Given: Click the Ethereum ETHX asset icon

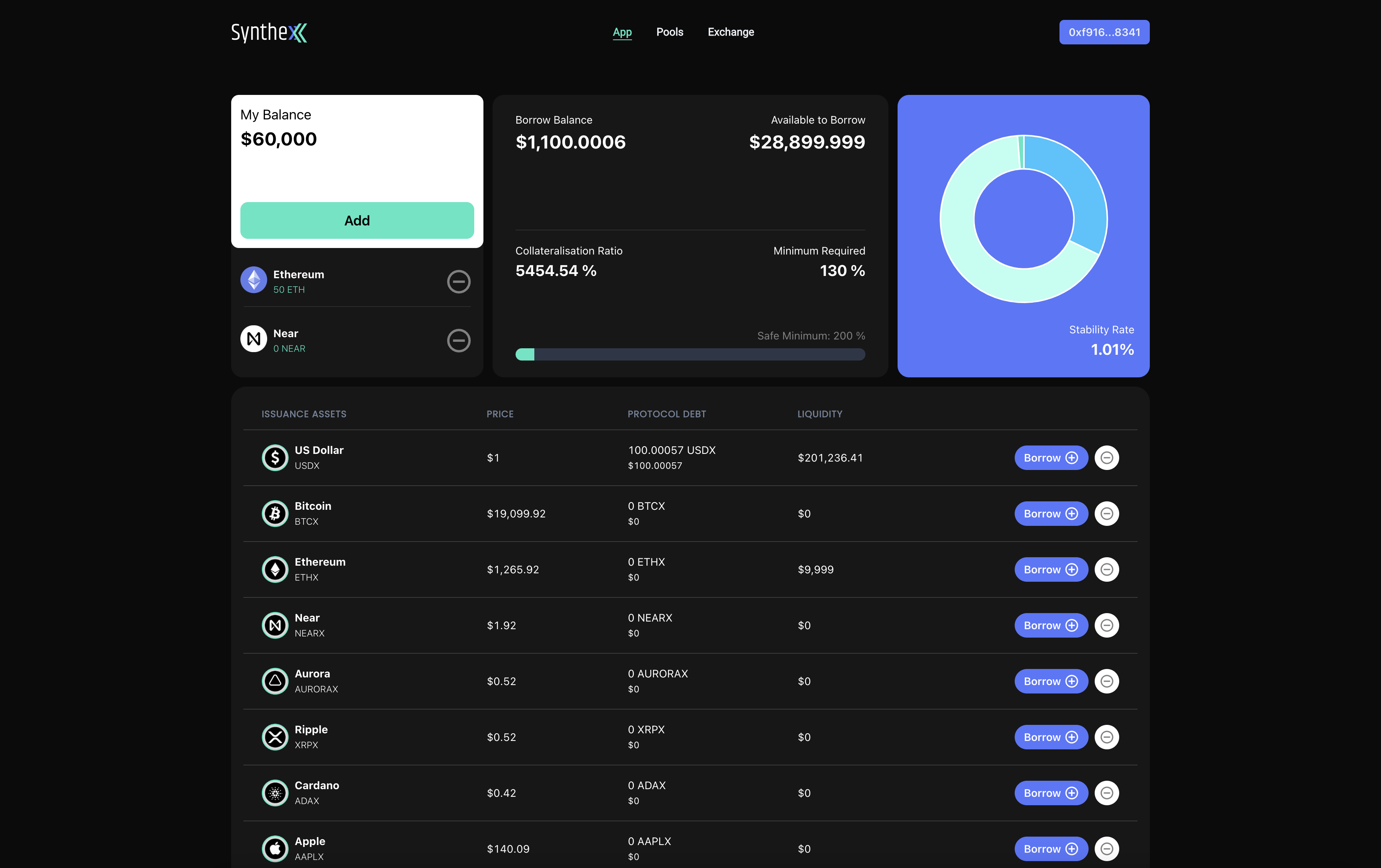Looking at the screenshot, I should click(275, 569).
